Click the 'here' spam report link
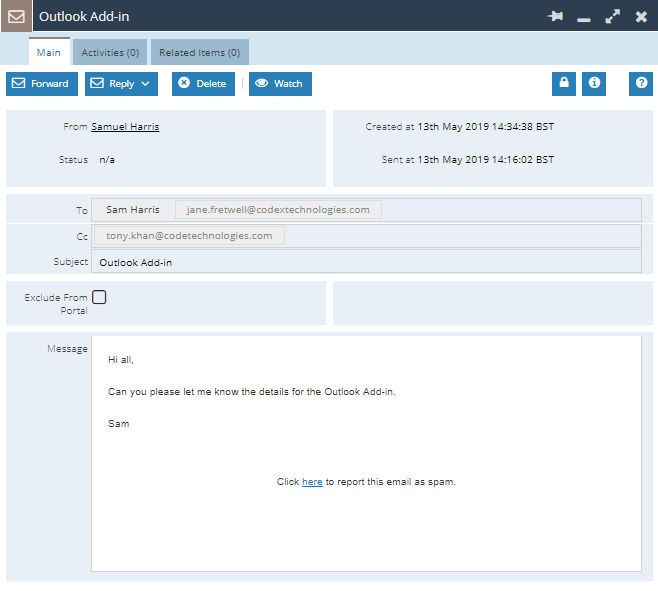The width and height of the screenshot is (658, 591). [x=312, y=482]
